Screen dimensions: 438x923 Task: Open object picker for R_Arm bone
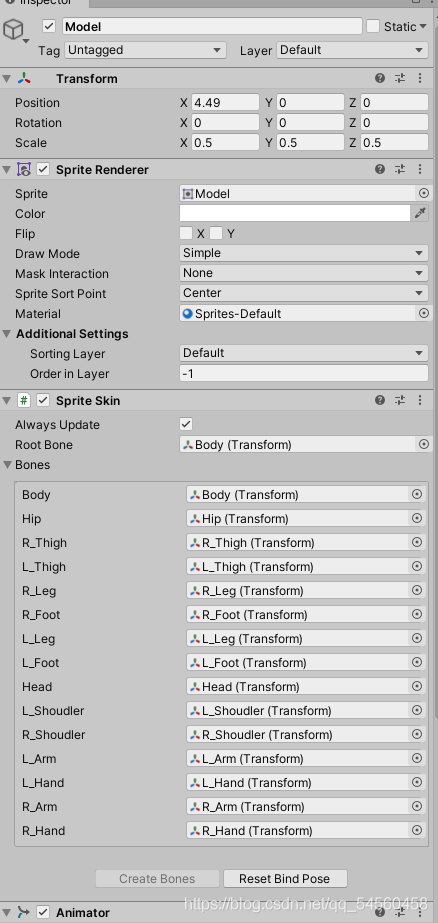[417, 806]
